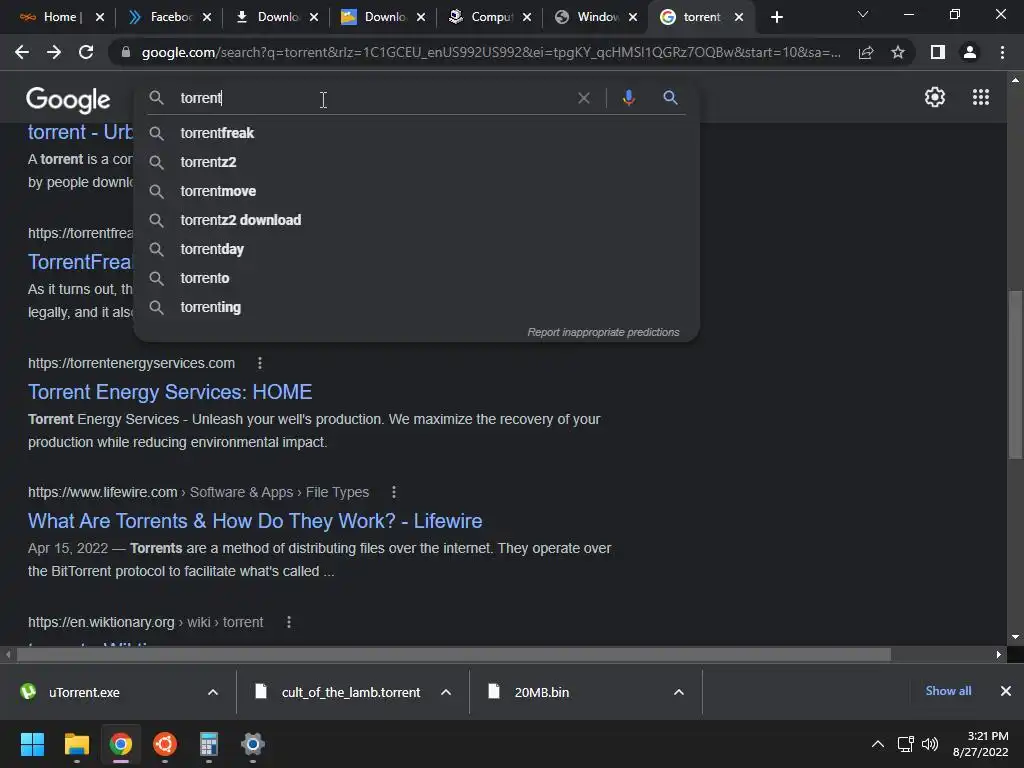Select suggestion torrento
The width and height of the screenshot is (1024, 768).
[x=416, y=278]
